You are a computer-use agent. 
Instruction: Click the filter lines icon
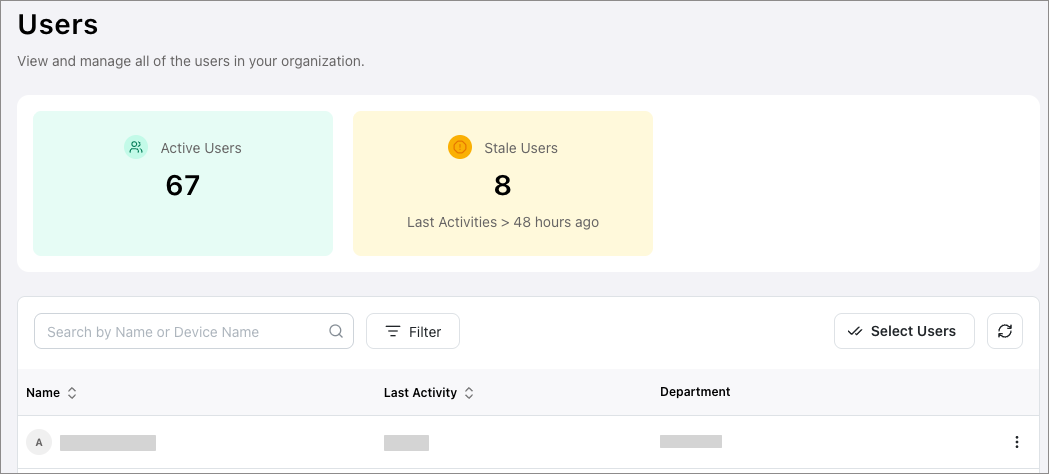pyautogui.click(x=393, y=332)
